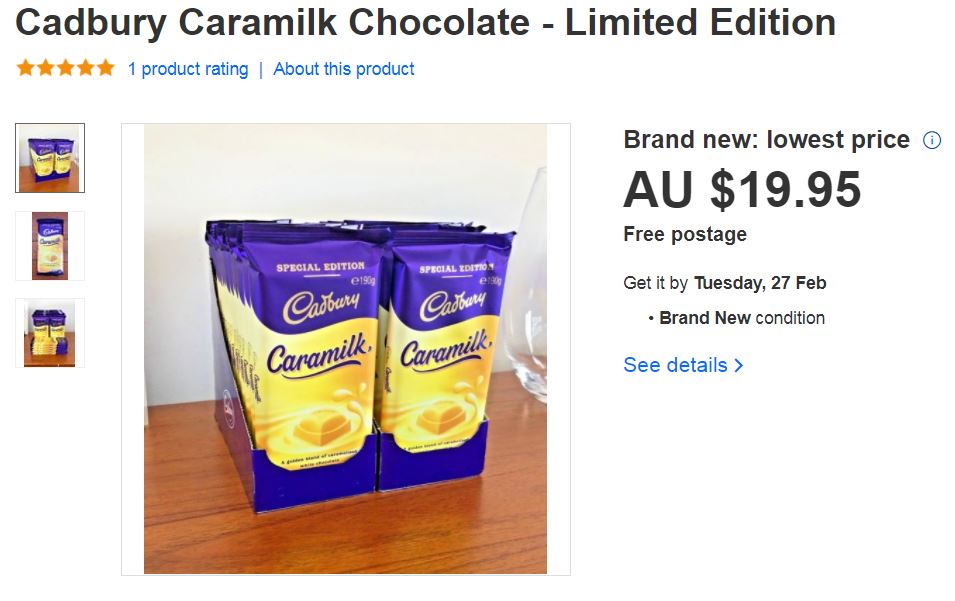Click the AU $19.95 price
The image size is (955, 601).
[742, 189]
